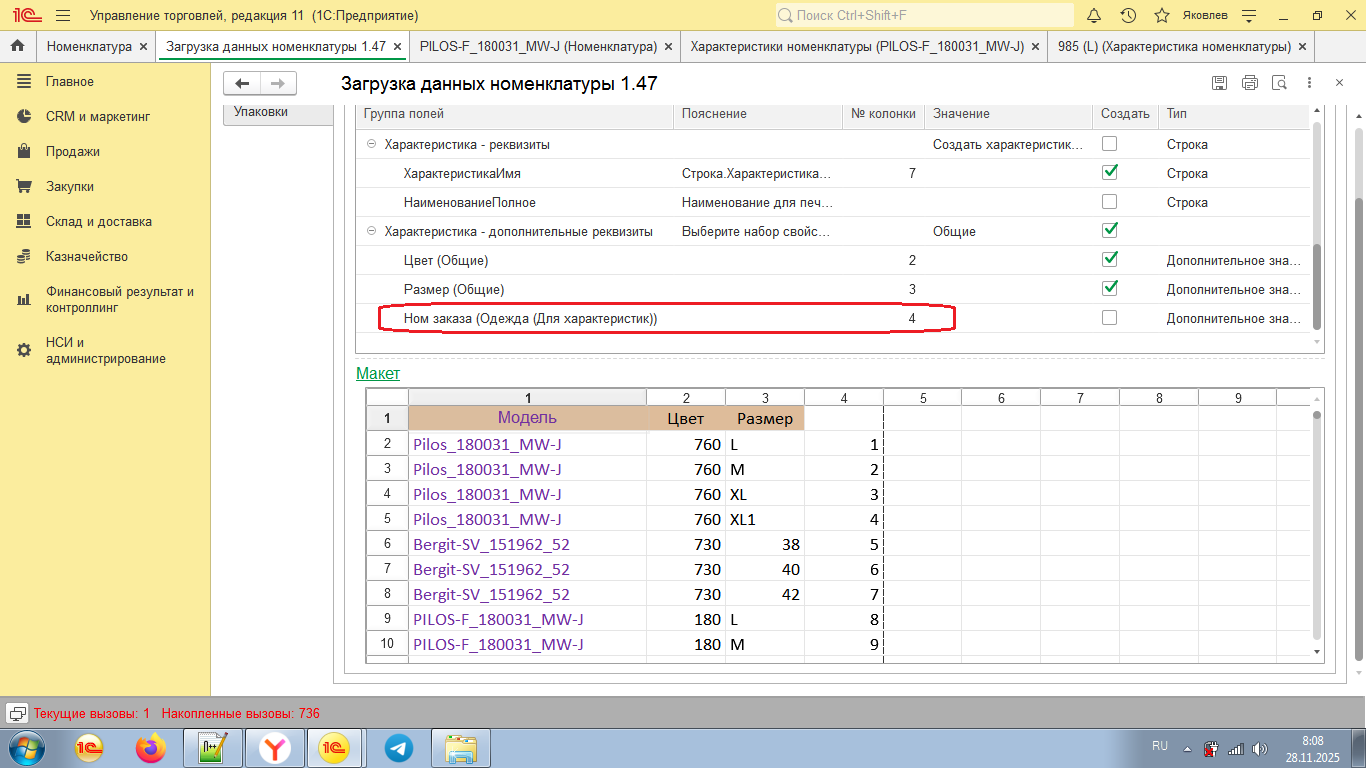1366x768 pixels.
Task: Collapse the Характеристика - реквизиты group
Action: click(x=371, y=145)
